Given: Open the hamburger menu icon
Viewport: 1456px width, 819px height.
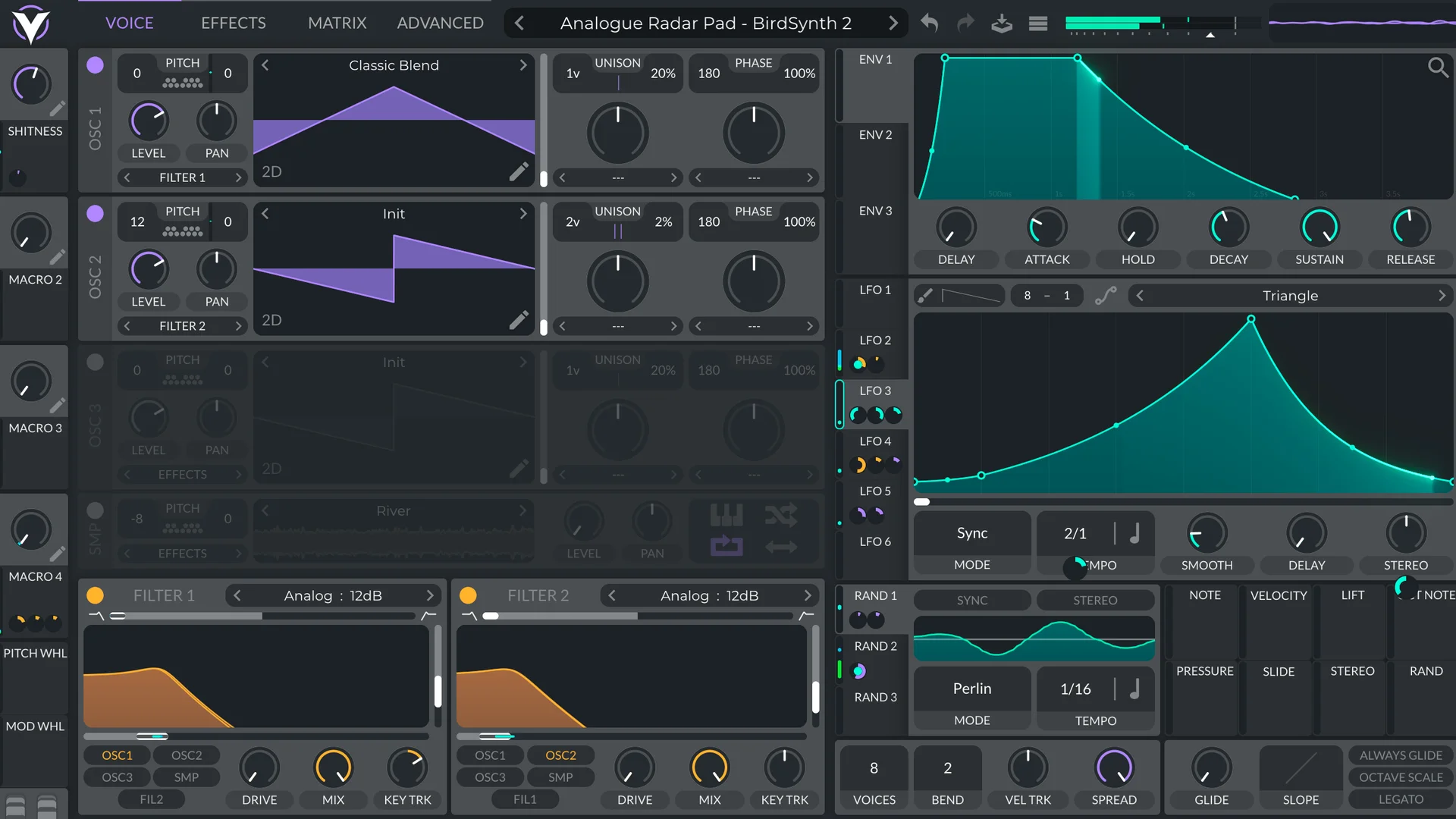Looking at the screenshot, I should [1037, 23].
